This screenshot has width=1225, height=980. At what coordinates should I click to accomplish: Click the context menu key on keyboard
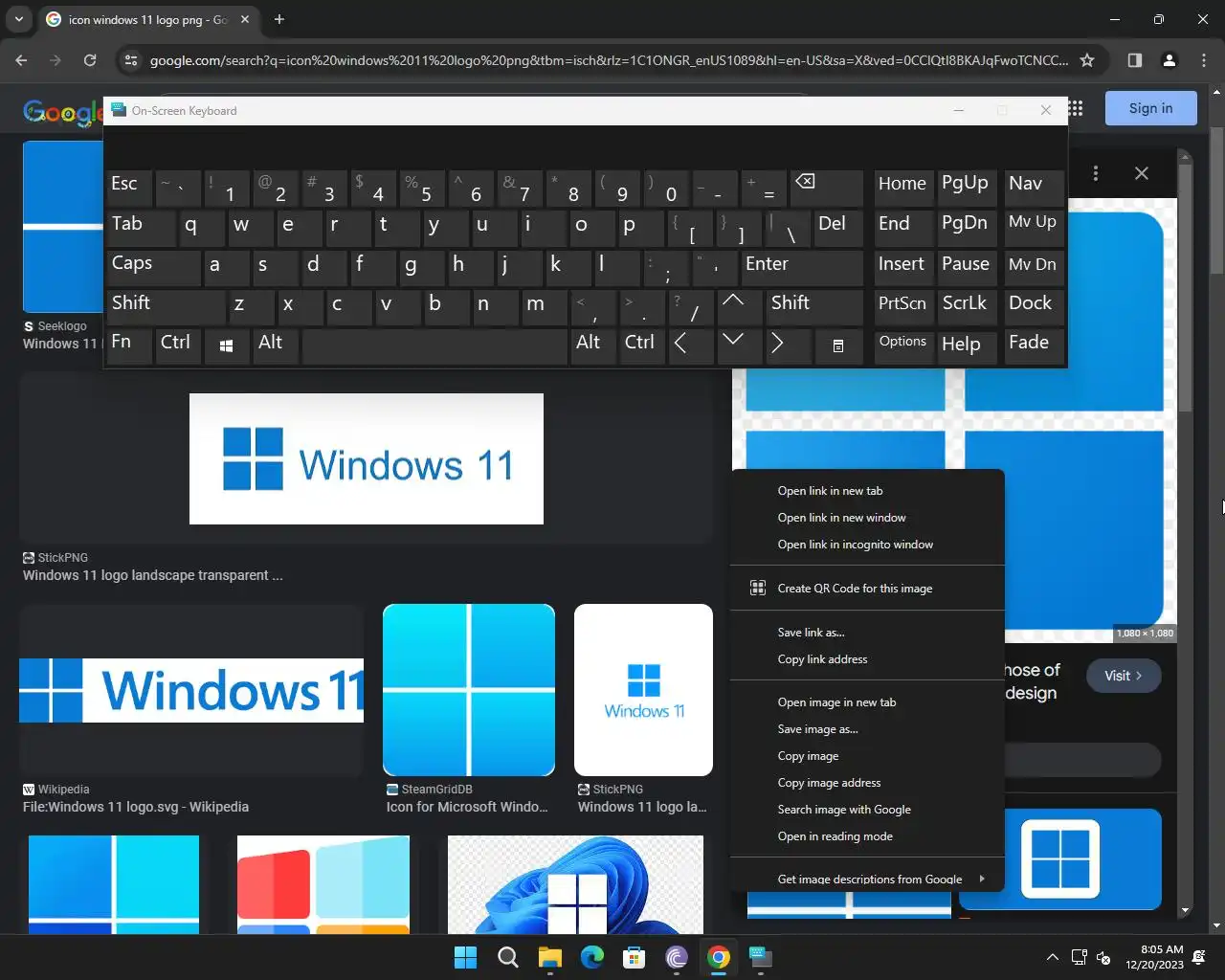click(838, 345)
